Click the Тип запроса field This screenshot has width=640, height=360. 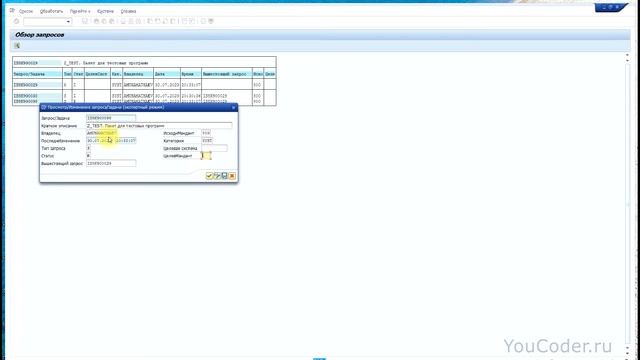[x=88, y=148]
